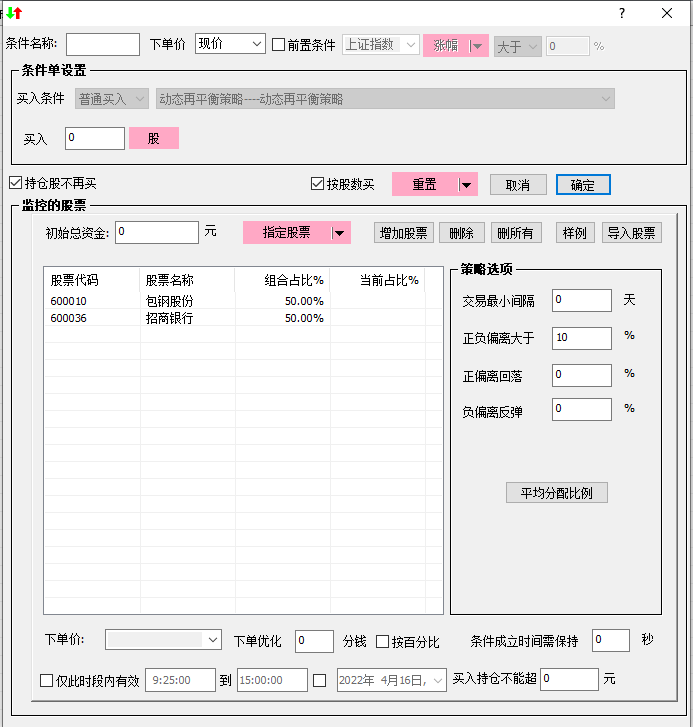
Task: Enable 按百分比 checkbox
Action: 382,642
